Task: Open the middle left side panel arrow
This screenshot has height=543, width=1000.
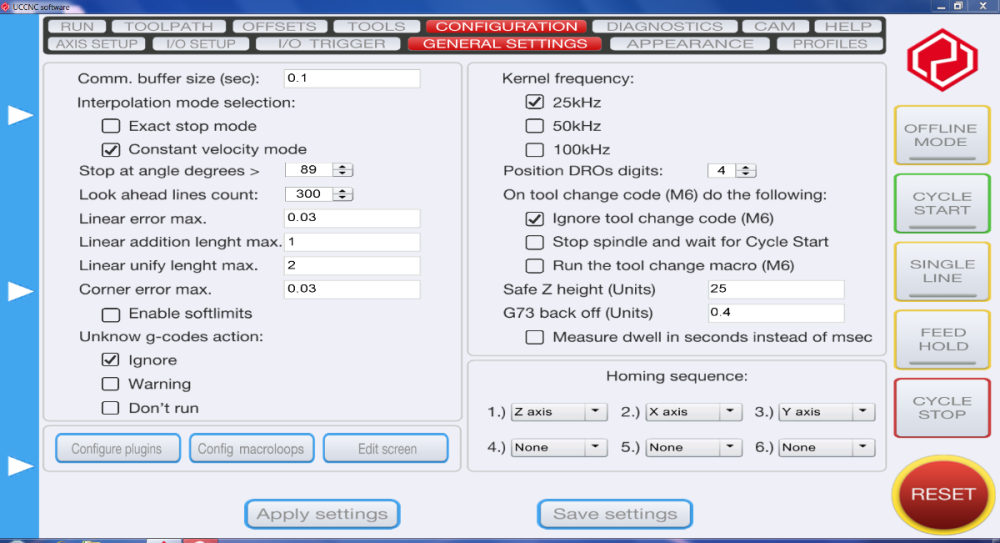Action: (20, 291)
